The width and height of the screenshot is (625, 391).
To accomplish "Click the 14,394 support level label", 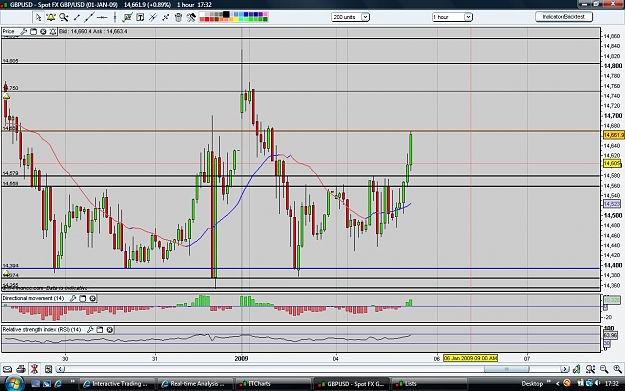I will coord(10,265).
